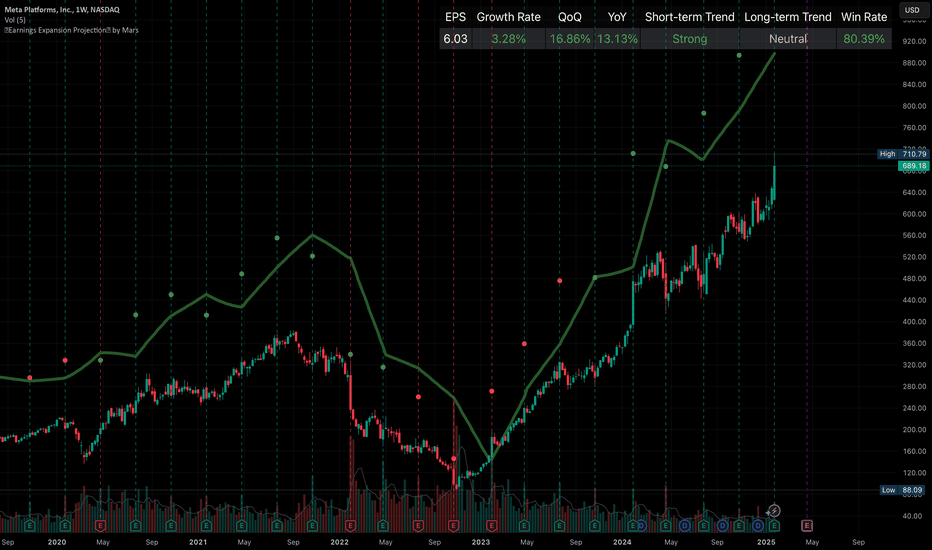Image resolution: width=932 pixels, height=550 pixels.
Task: Click the 2024 label on the time axis
Action: click(x=622, y=542)
